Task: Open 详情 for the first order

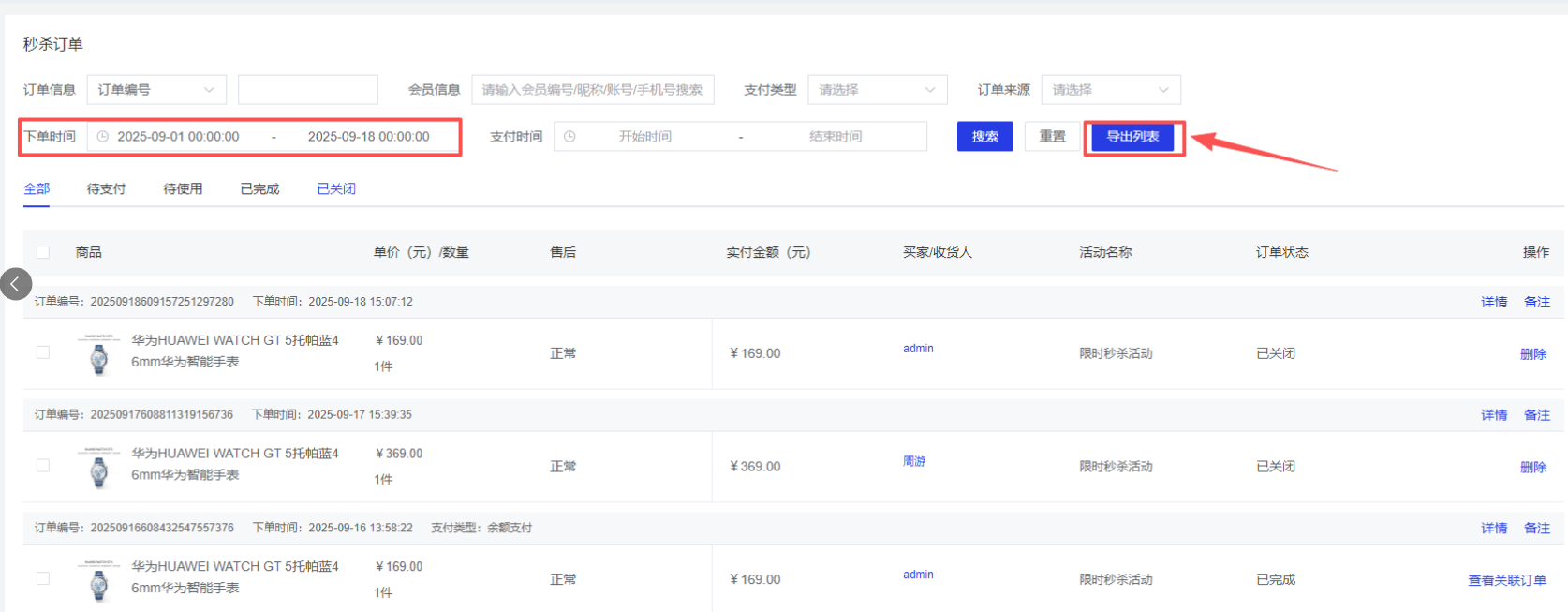Action: point(1493,302)
